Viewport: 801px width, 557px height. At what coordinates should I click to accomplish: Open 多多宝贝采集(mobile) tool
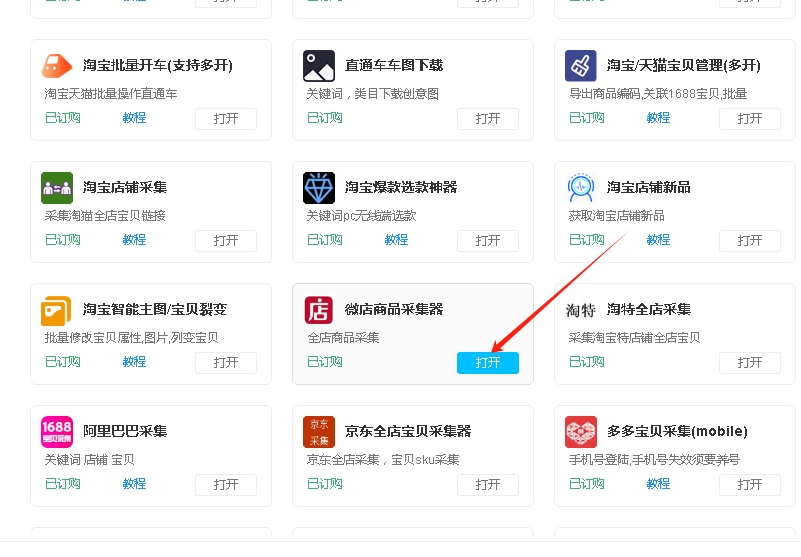click(750, 485)
